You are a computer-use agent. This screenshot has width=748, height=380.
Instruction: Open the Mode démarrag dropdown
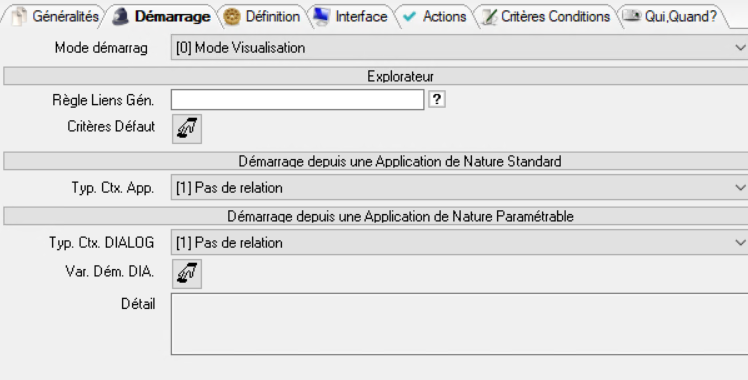(459, 48)
